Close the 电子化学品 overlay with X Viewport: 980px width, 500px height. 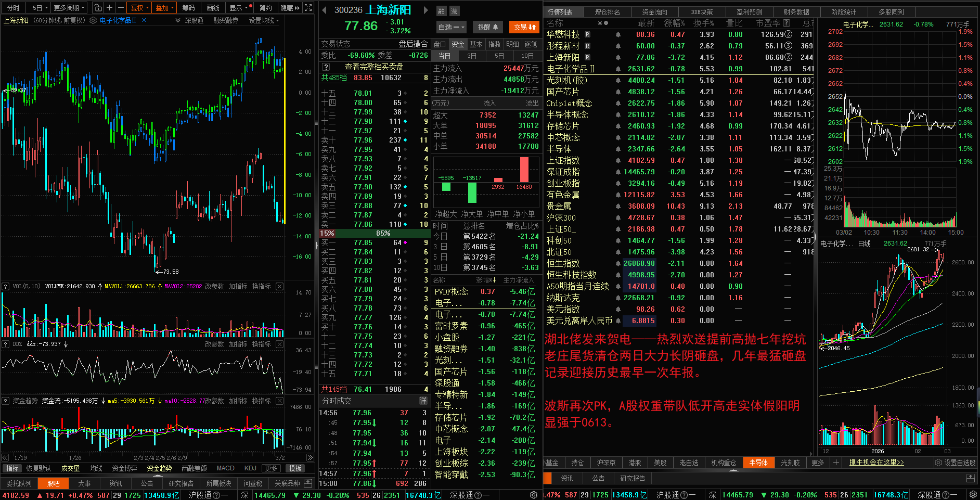click(x=144, y=20)
